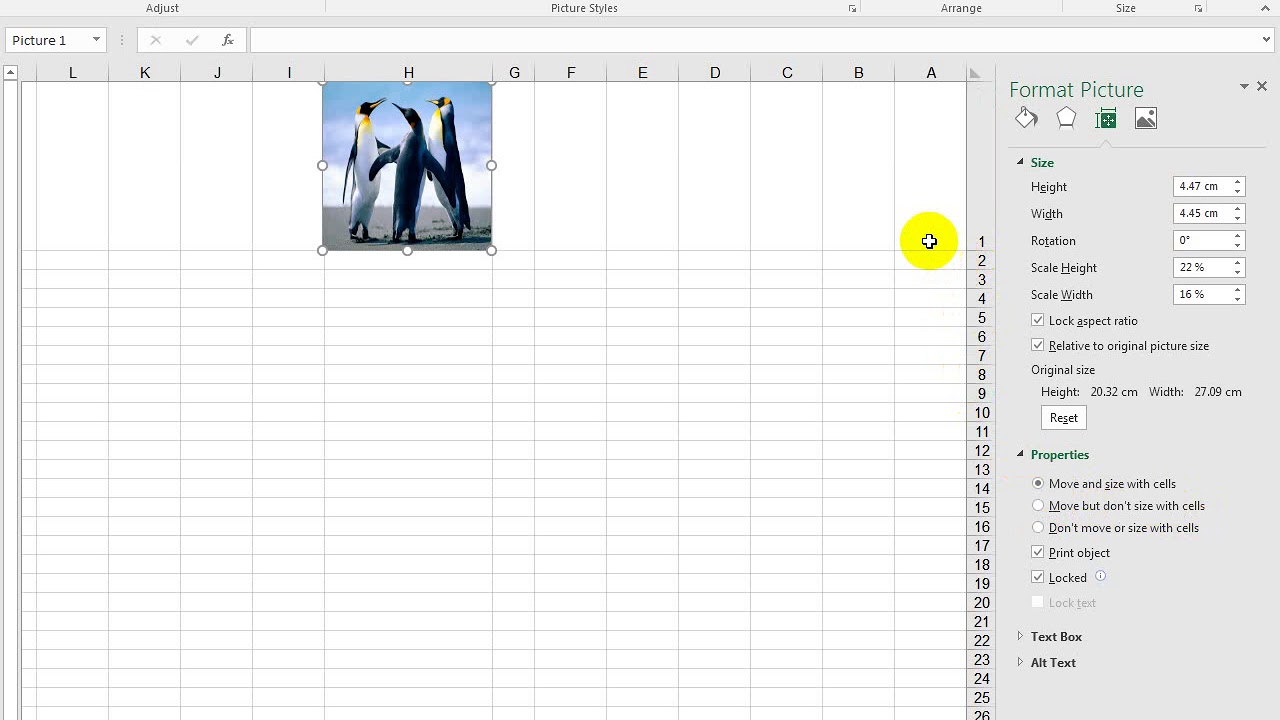Increase Rotation with the up spinner
This screenshot has width=1280, height=720.
tap(1238, 236)
